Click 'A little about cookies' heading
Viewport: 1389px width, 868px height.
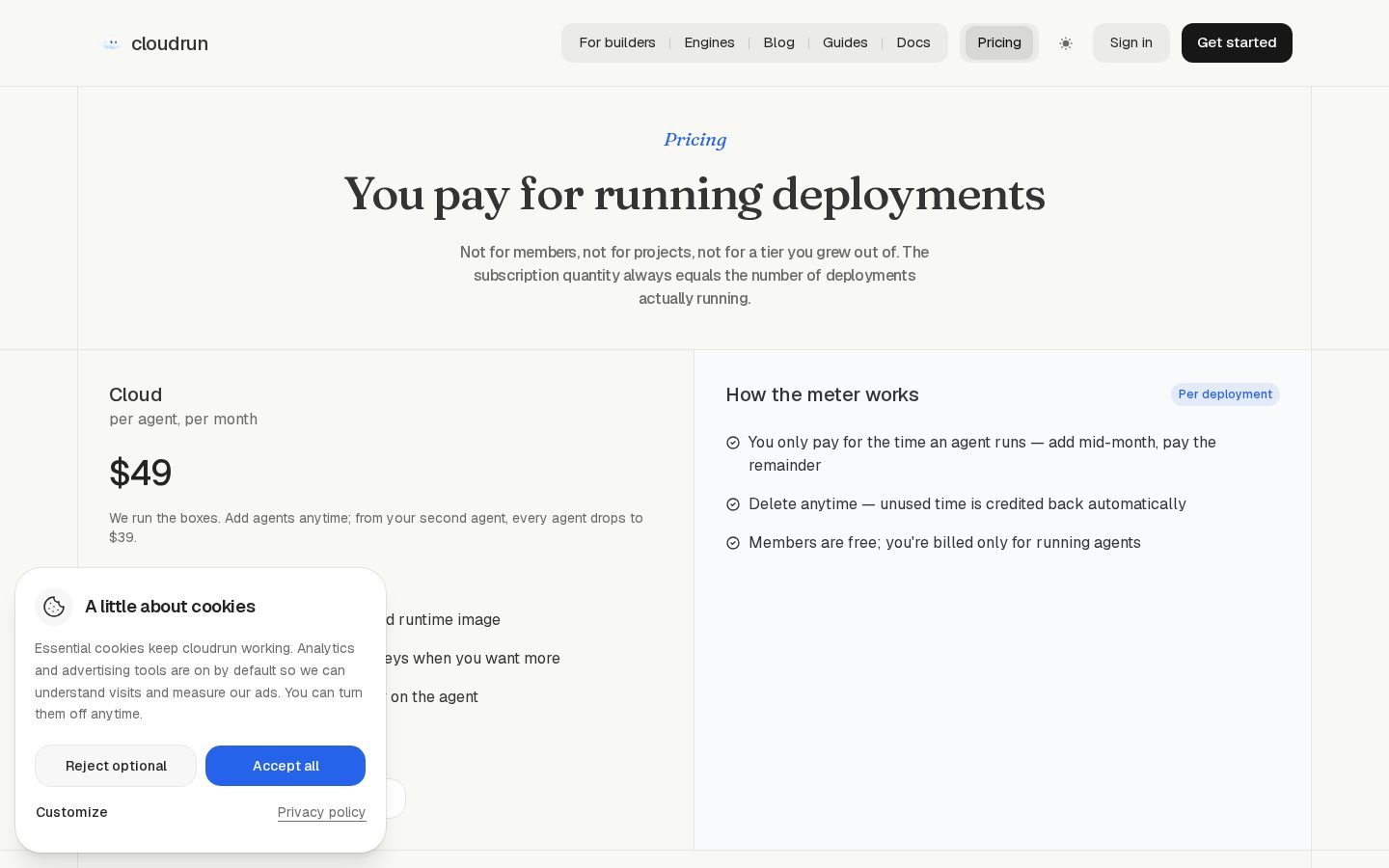pos(170,607)
